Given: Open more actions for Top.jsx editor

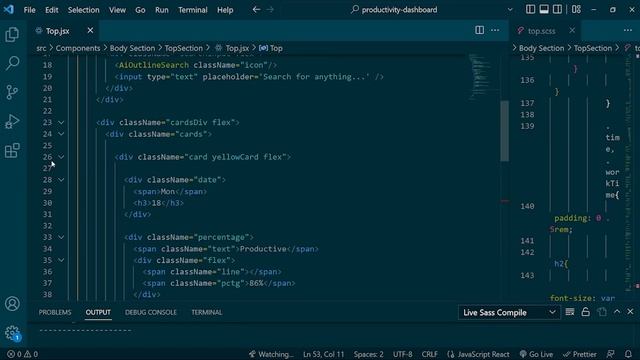Looking at the screenshot, I should click(495, 30).
